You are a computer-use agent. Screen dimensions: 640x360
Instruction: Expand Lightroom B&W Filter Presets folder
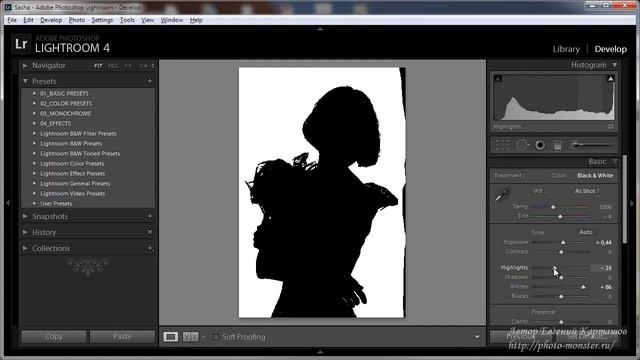tap(34, 133)
